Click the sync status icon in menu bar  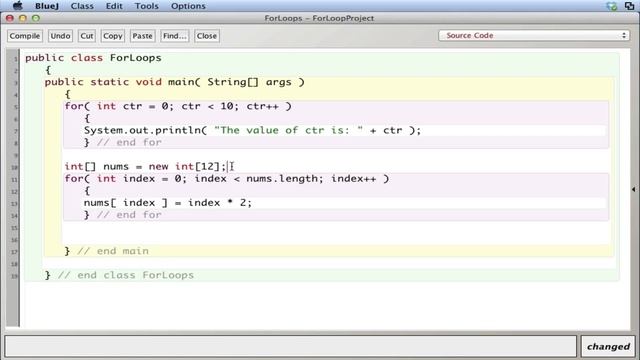tap(611, 6)
